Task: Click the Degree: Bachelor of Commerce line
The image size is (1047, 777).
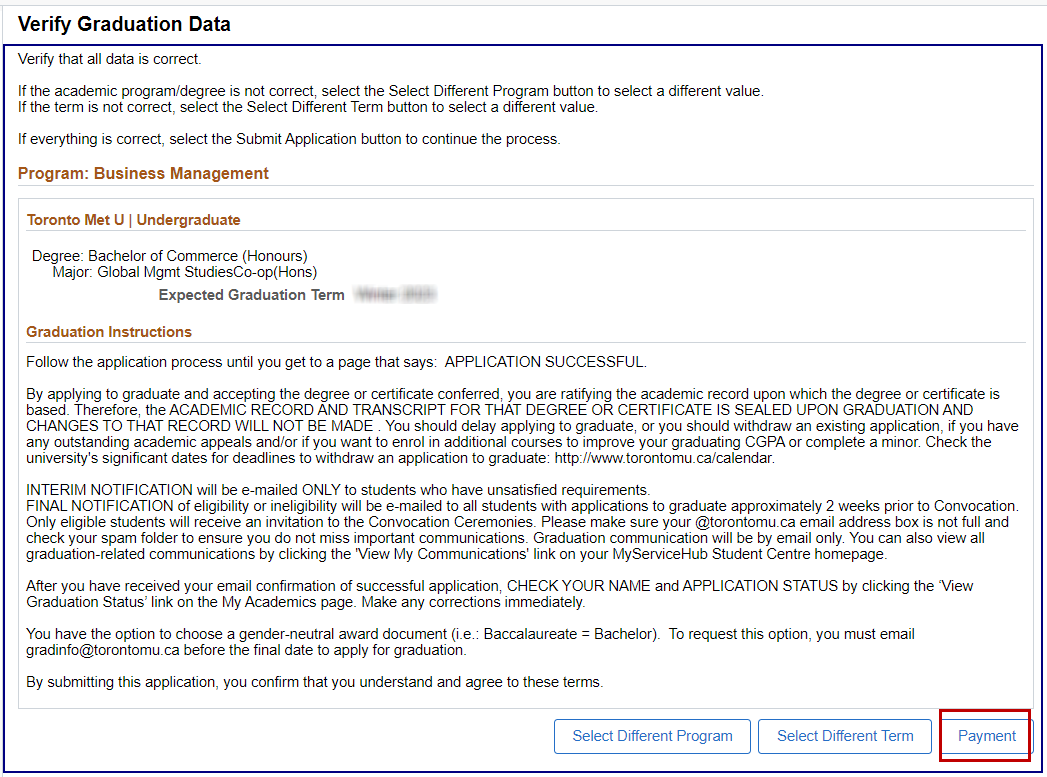Action: pos(169,256)
